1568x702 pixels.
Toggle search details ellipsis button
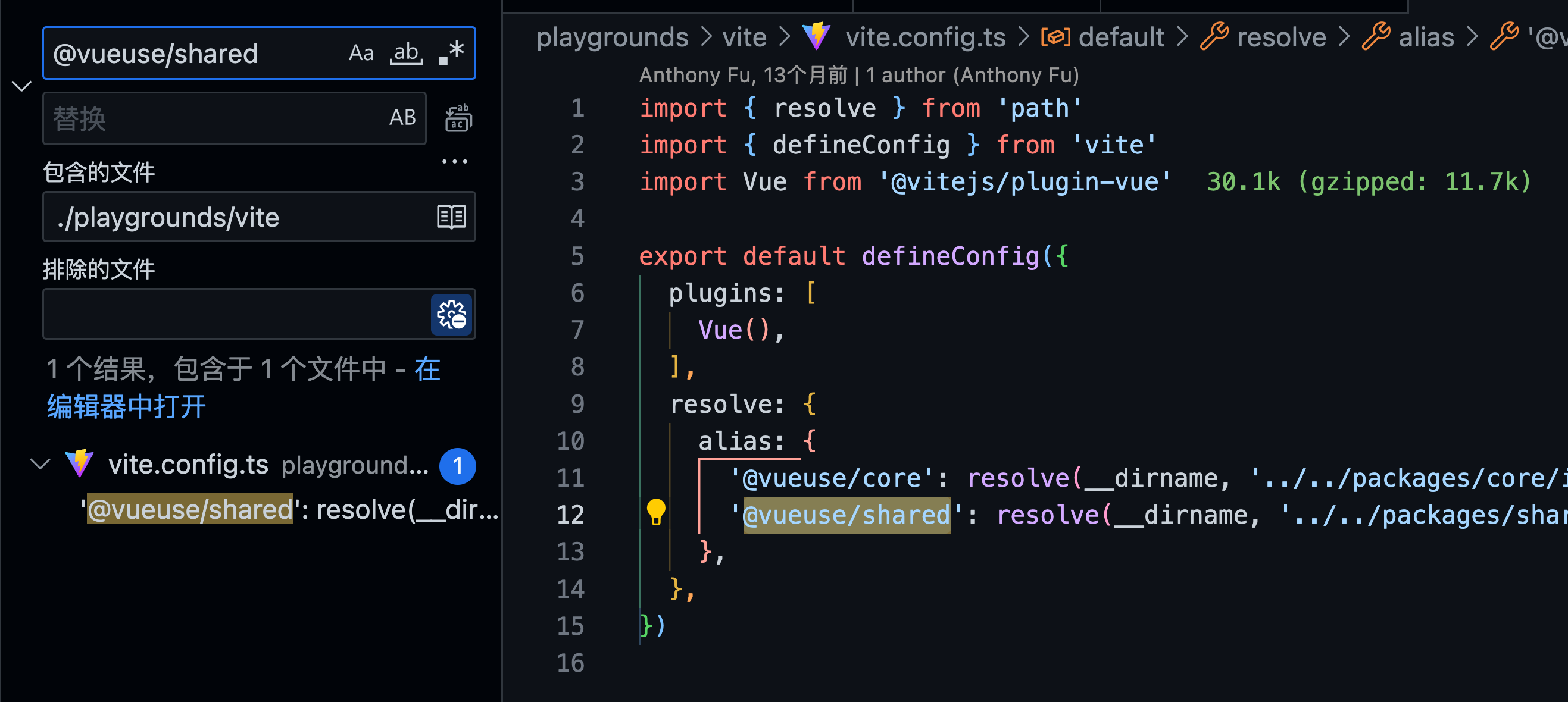coord(455,161)
